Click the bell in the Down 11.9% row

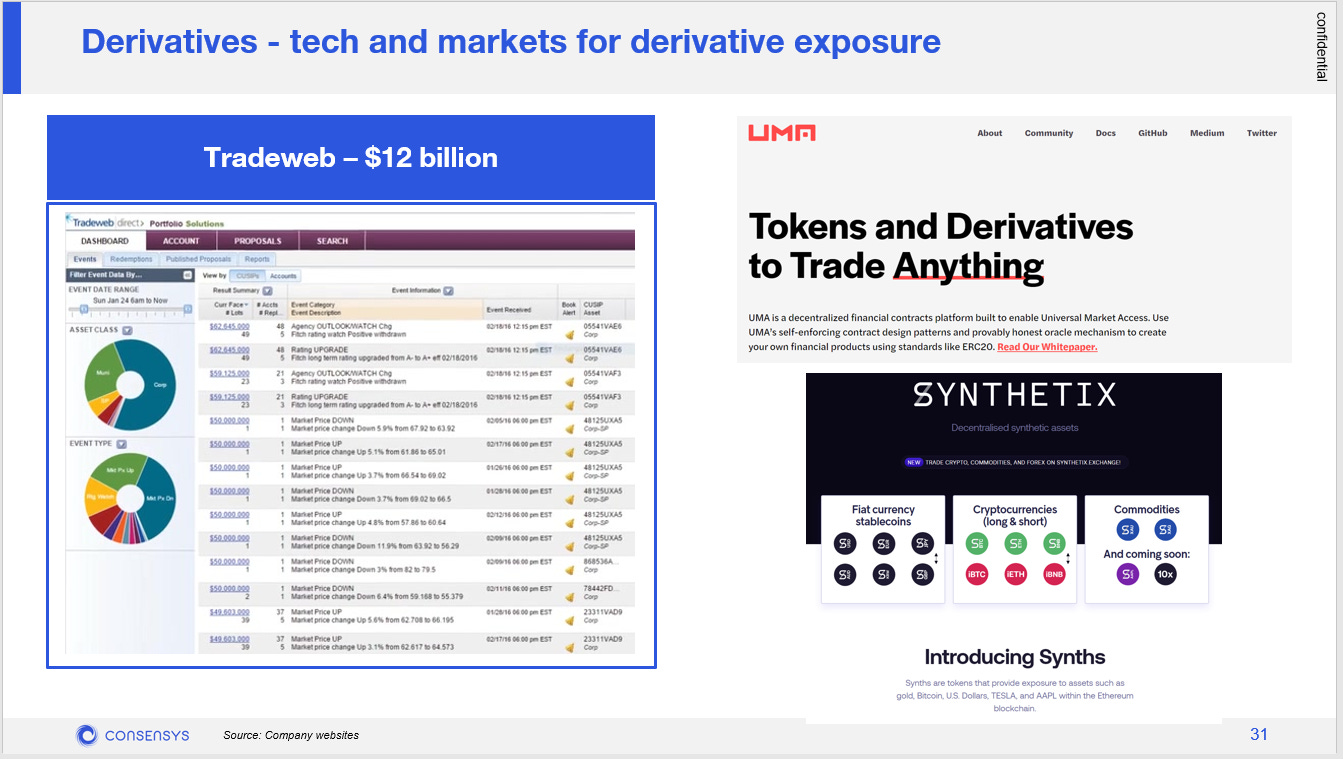tap(569, 546)
